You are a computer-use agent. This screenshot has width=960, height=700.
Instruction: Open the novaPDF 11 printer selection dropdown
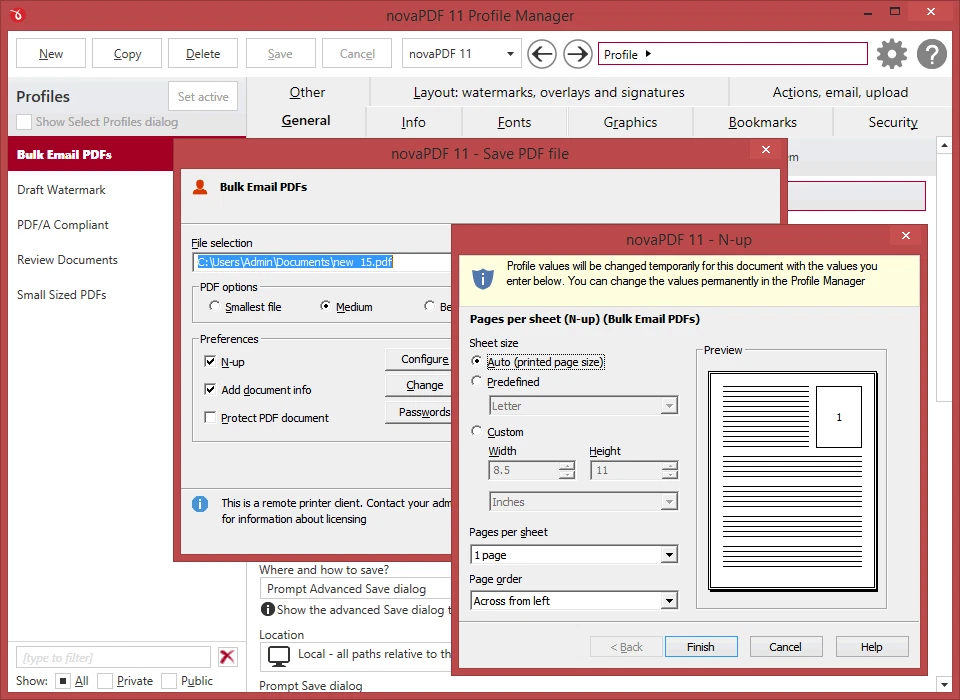509,53
